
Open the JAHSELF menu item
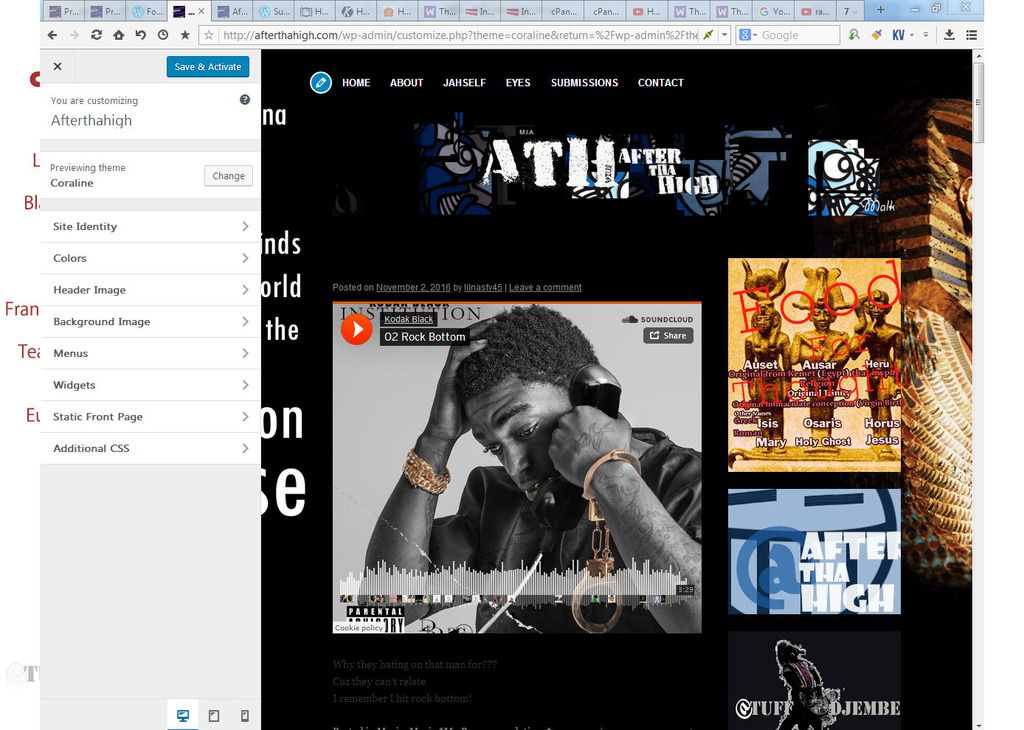(x=464, y=83)
